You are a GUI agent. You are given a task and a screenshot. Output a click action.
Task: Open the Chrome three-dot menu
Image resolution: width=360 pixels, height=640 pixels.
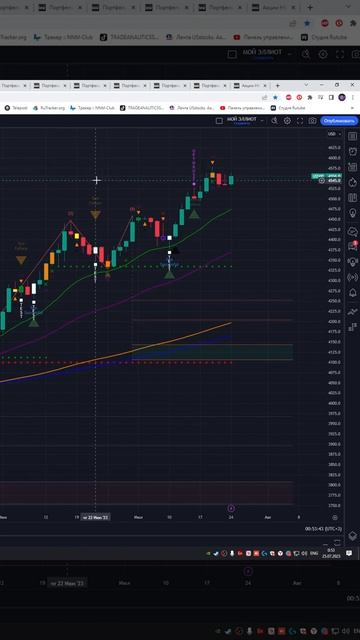tap(353, 97)
